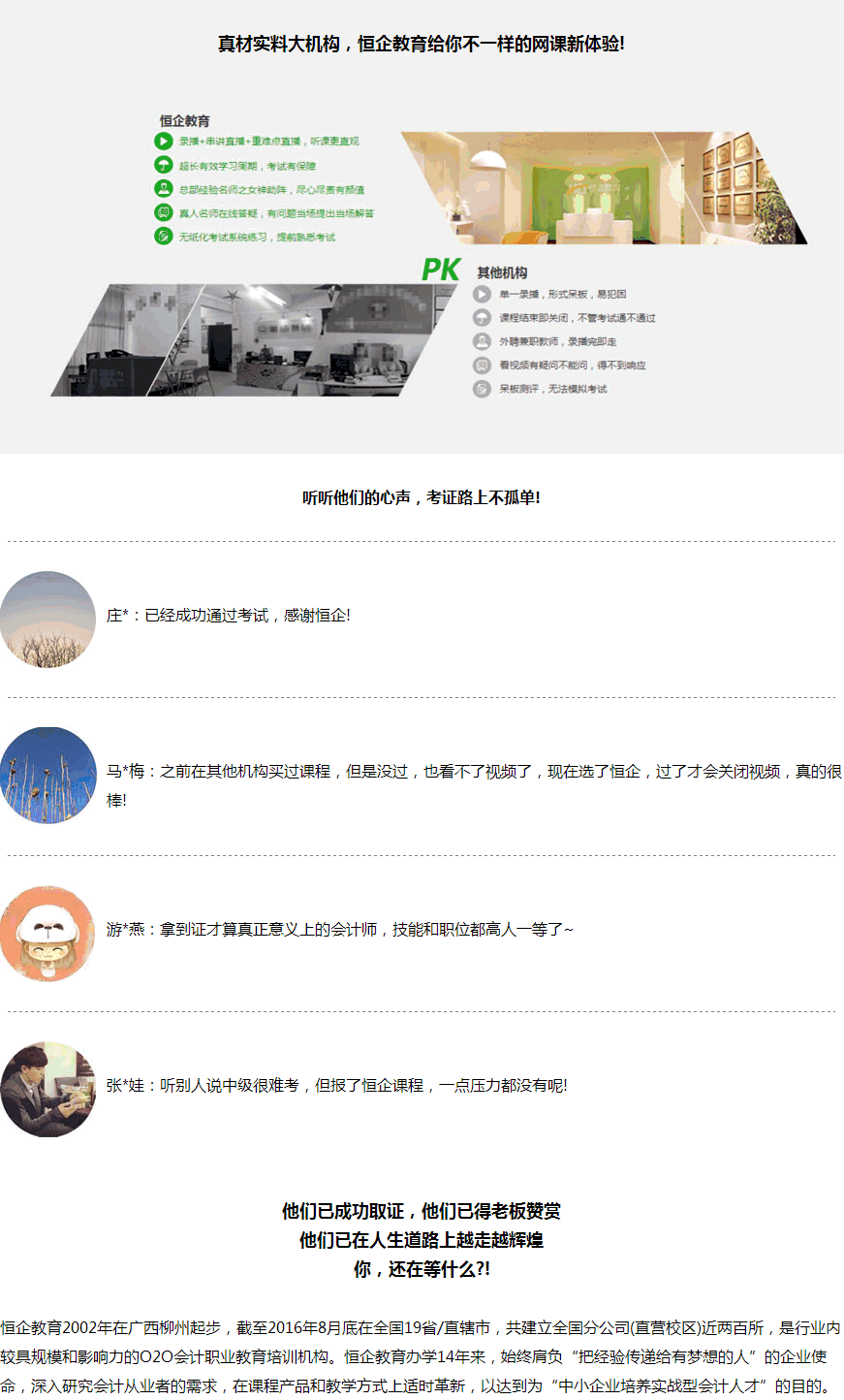This screenshot has height=1400, width=844.
Task: Click the green PK logo
Action: tap(441, 270)
